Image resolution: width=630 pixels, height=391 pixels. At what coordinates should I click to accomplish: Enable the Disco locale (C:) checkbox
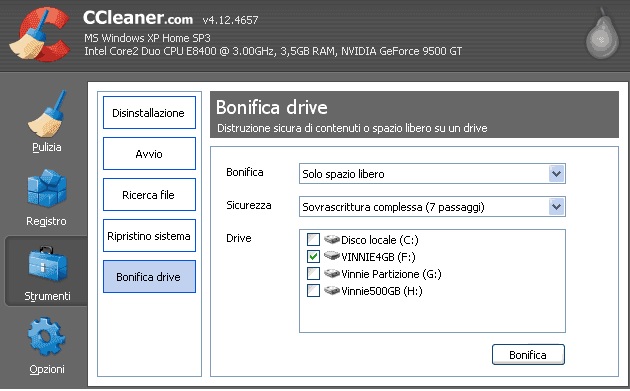(313, 240)
